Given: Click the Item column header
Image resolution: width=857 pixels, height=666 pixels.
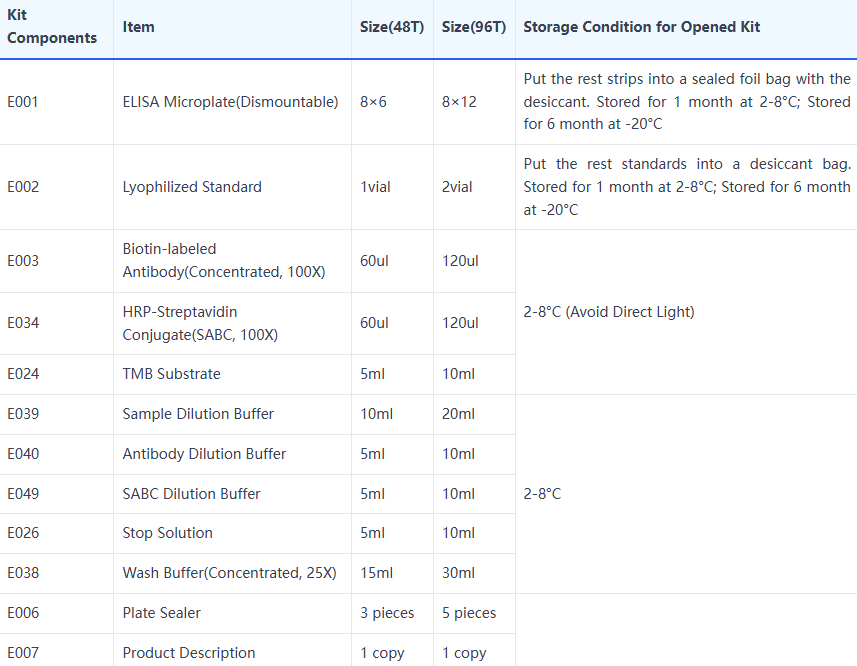Looking at the screenshot, I should pyautogui.click(x=139, y=27).
